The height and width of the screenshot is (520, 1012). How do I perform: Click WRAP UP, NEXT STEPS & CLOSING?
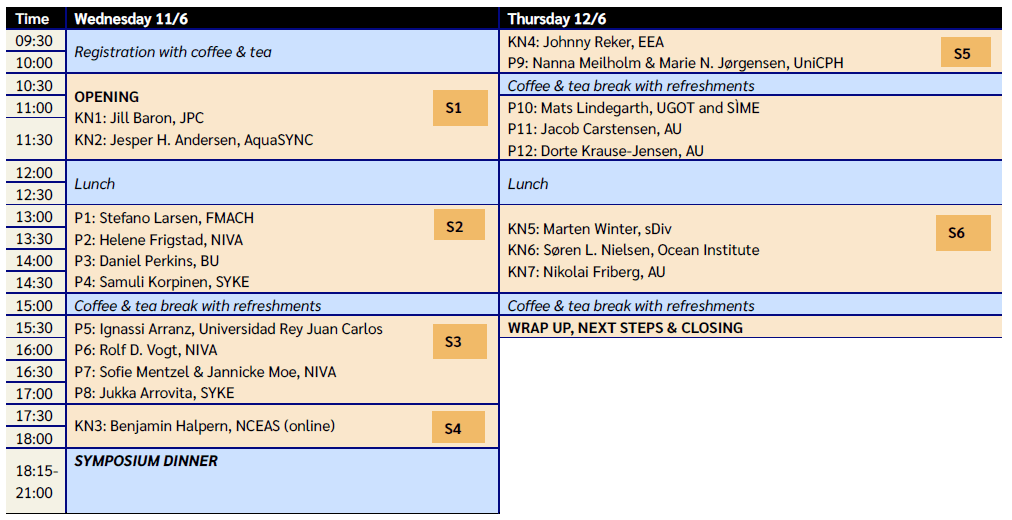click(x=625, y=328)
